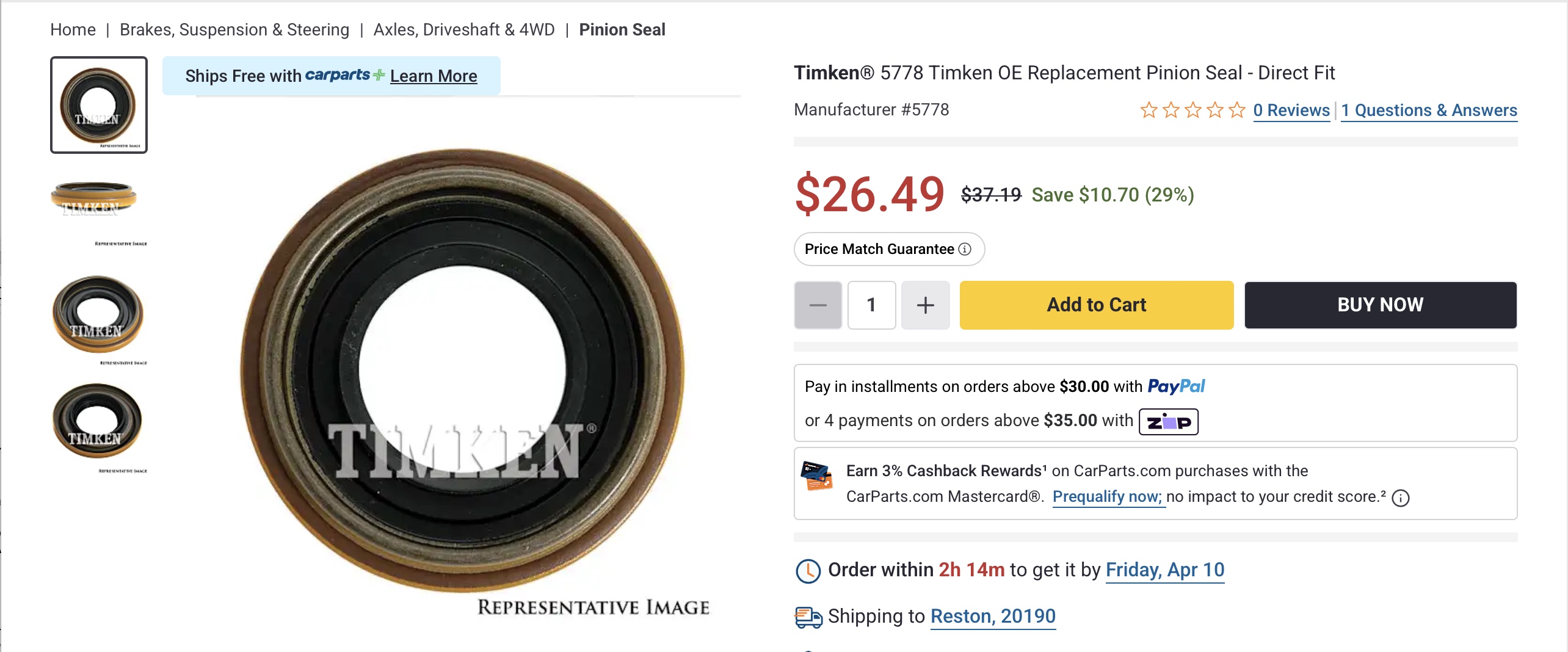
Task: Click the star rating icons
Action: tap(1192, 110)
